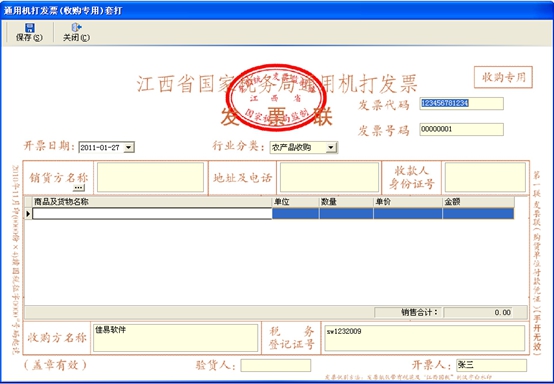The width and height of the screenshot is (554, 384).
Task: Click the first row's 数量 cell
Action: tap(346, 213)
